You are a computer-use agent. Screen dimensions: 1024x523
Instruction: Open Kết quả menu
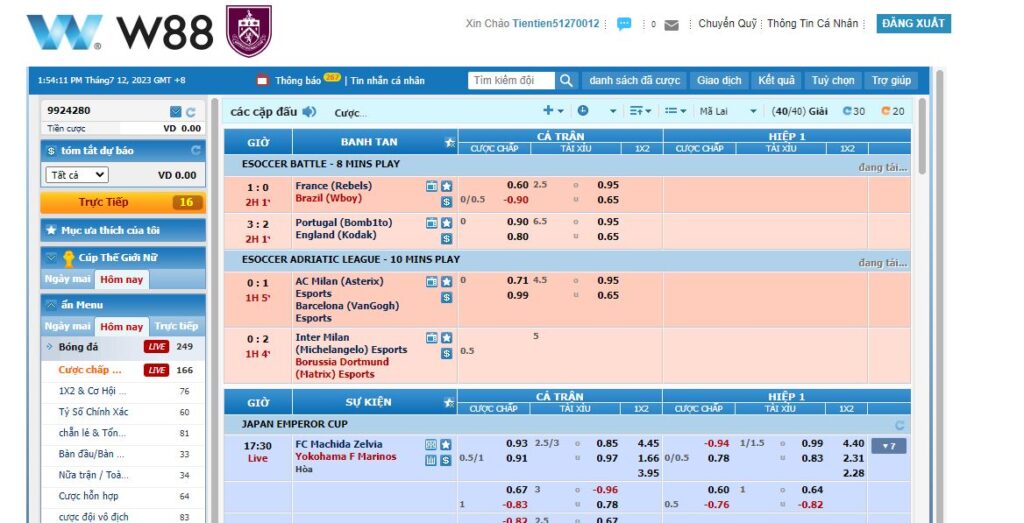[x=776, y=80]
